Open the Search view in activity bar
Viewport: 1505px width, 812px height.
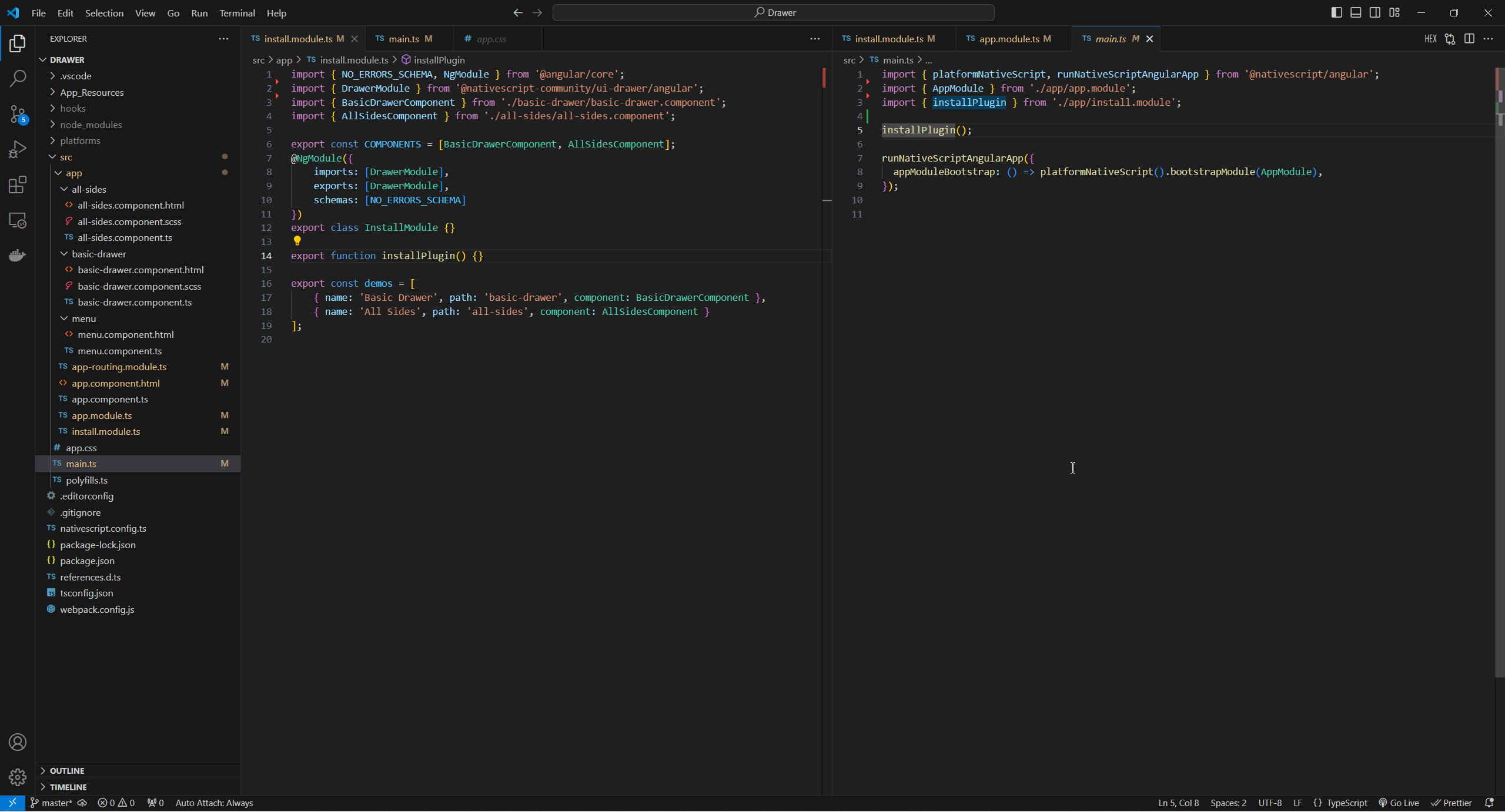click(18, 78)
